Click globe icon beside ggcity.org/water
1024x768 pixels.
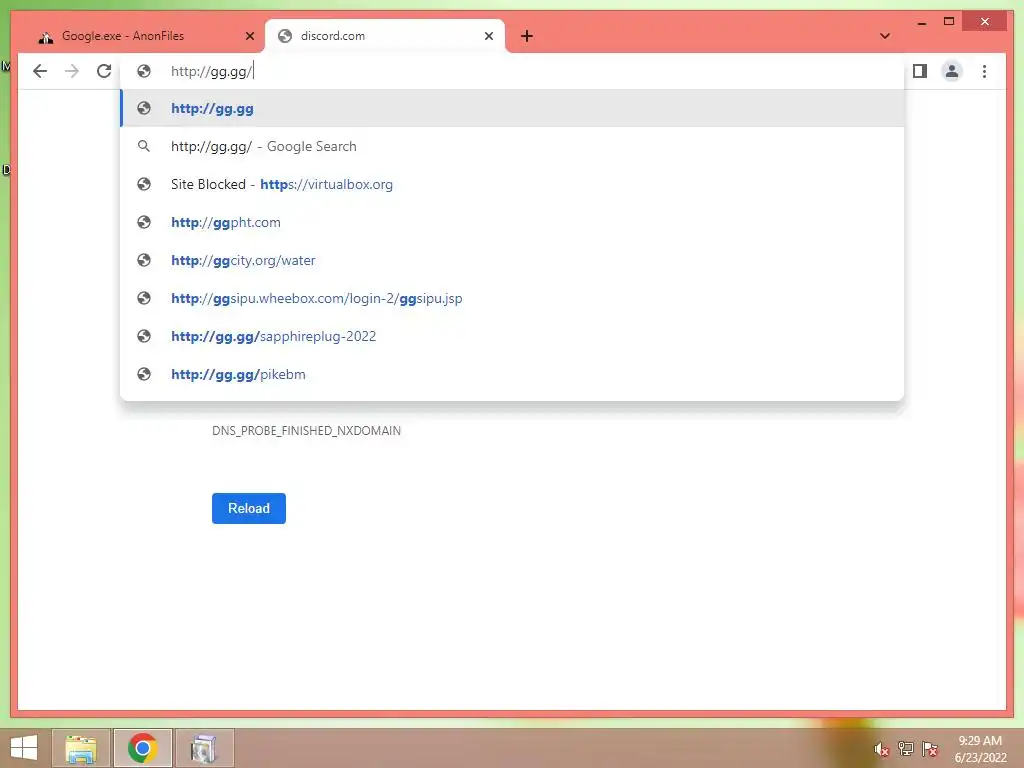tap(144, 260)
